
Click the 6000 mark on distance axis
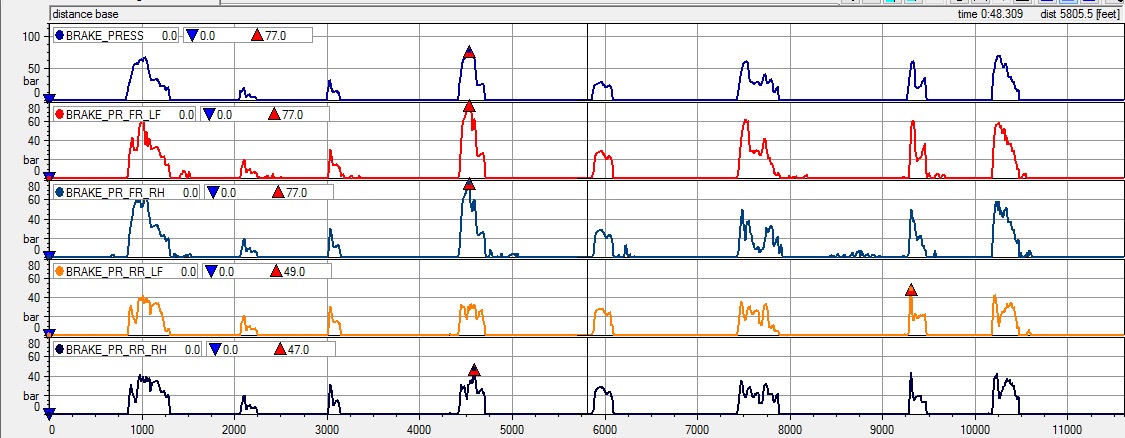point(605,429)
